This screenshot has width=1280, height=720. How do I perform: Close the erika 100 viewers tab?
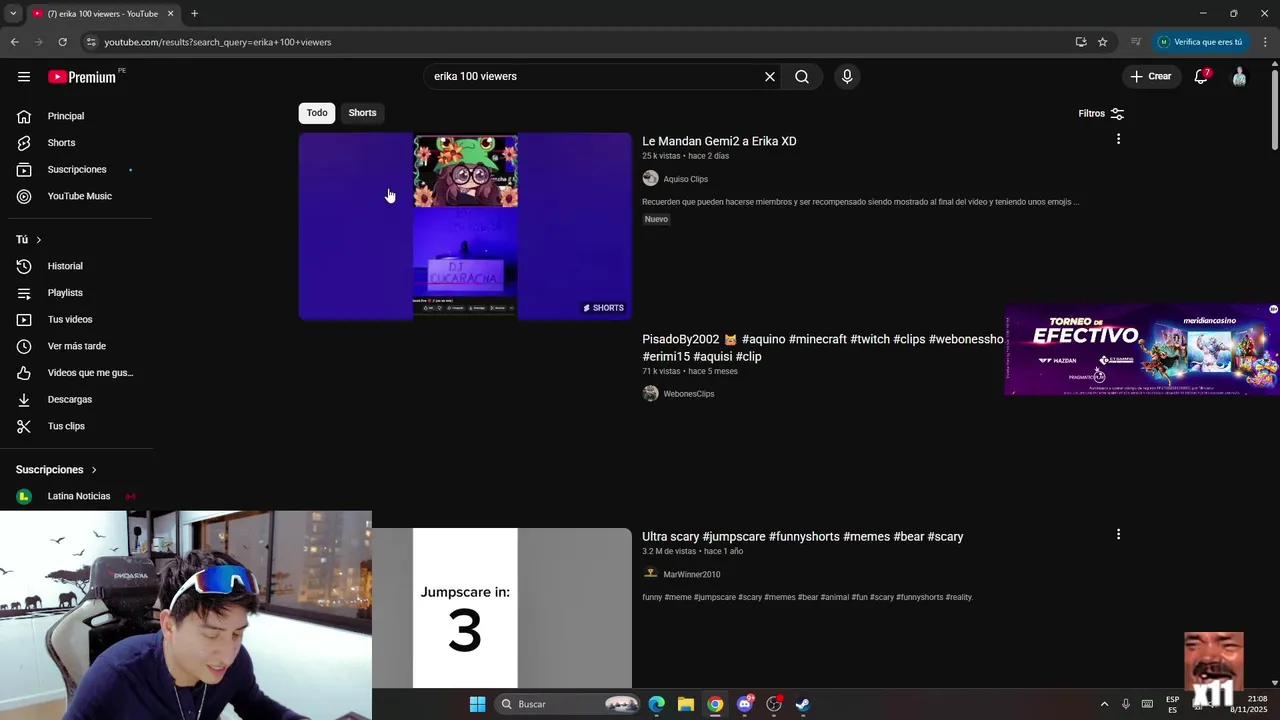click(170, 13)
